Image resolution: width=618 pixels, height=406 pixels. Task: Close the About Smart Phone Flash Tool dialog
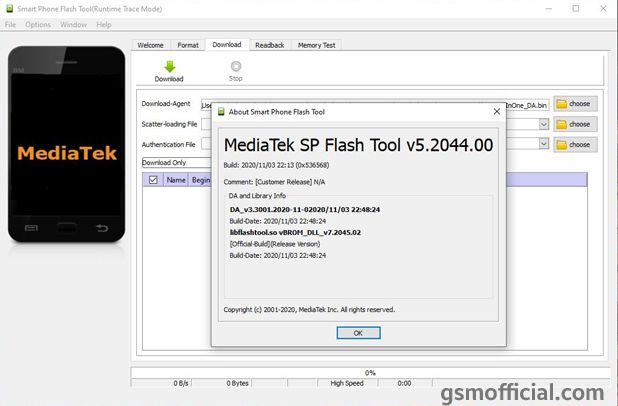click(497, 112)
